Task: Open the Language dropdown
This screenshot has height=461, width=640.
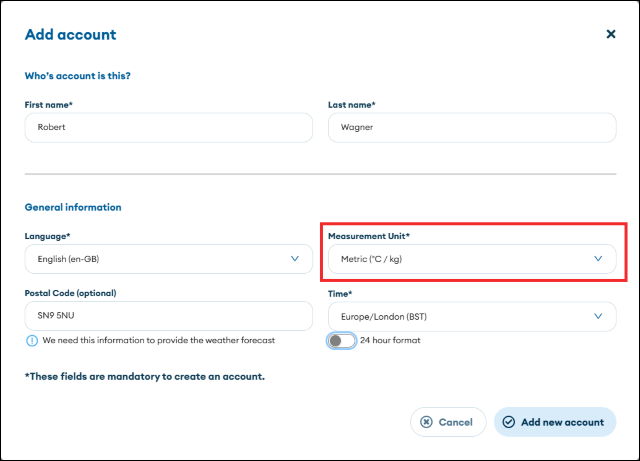Action: (x=169, y=259)
